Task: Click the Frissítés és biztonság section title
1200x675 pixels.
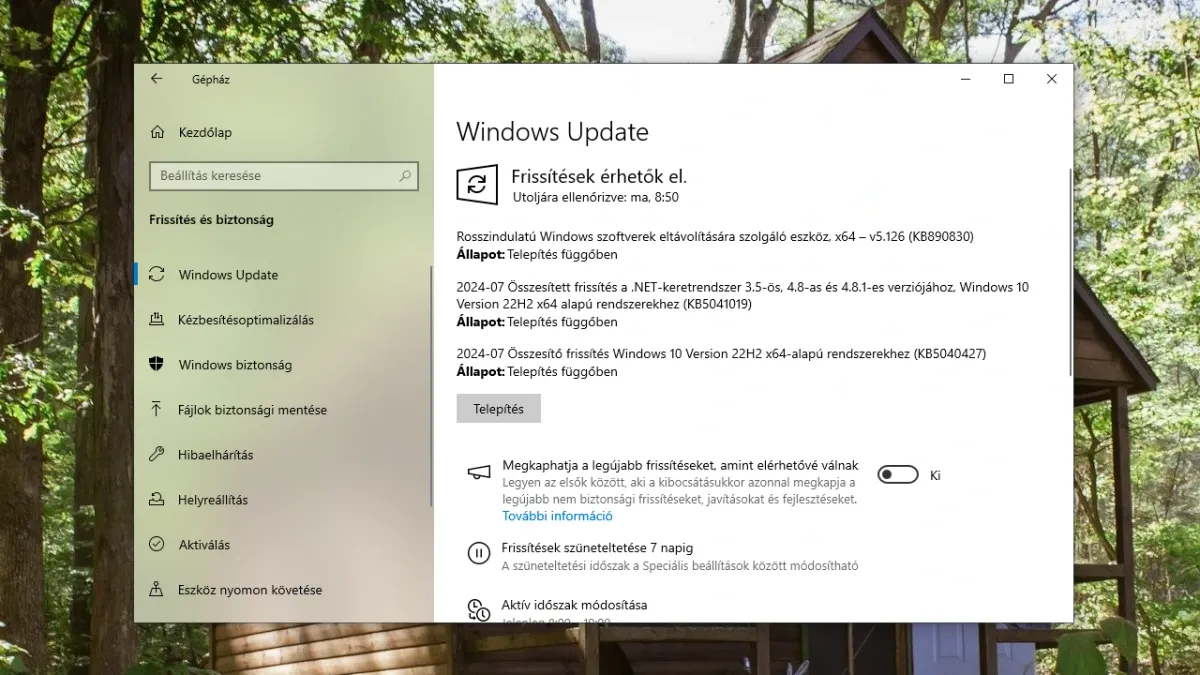Action: (211, 219)
